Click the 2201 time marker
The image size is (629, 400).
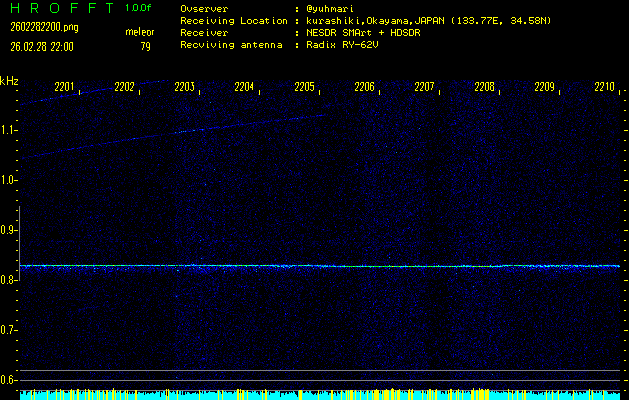click(64, 87)
